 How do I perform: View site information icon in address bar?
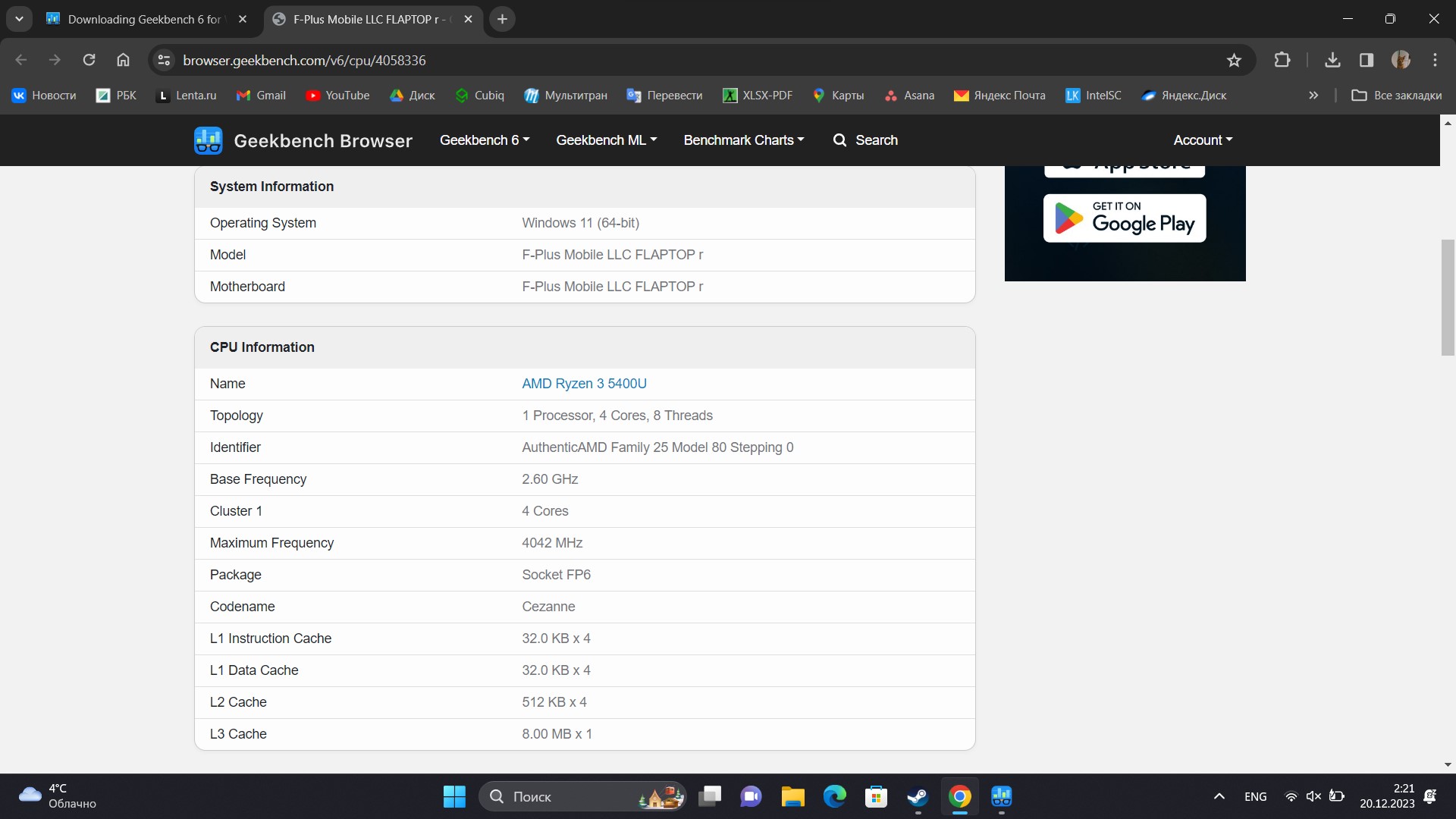(x=164, y=60)
